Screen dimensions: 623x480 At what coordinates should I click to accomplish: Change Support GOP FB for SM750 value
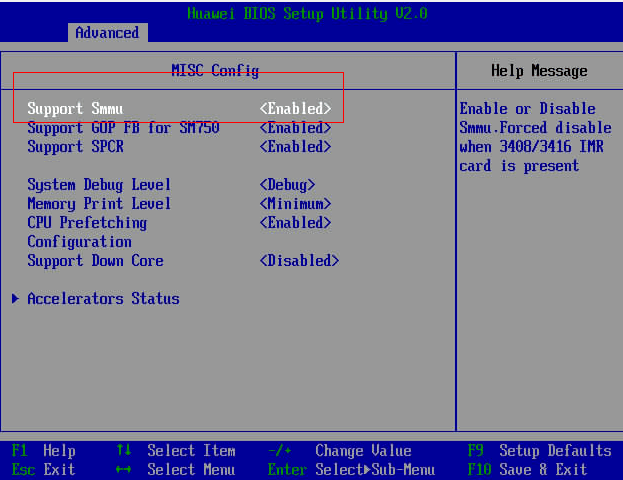pos(295,128)
